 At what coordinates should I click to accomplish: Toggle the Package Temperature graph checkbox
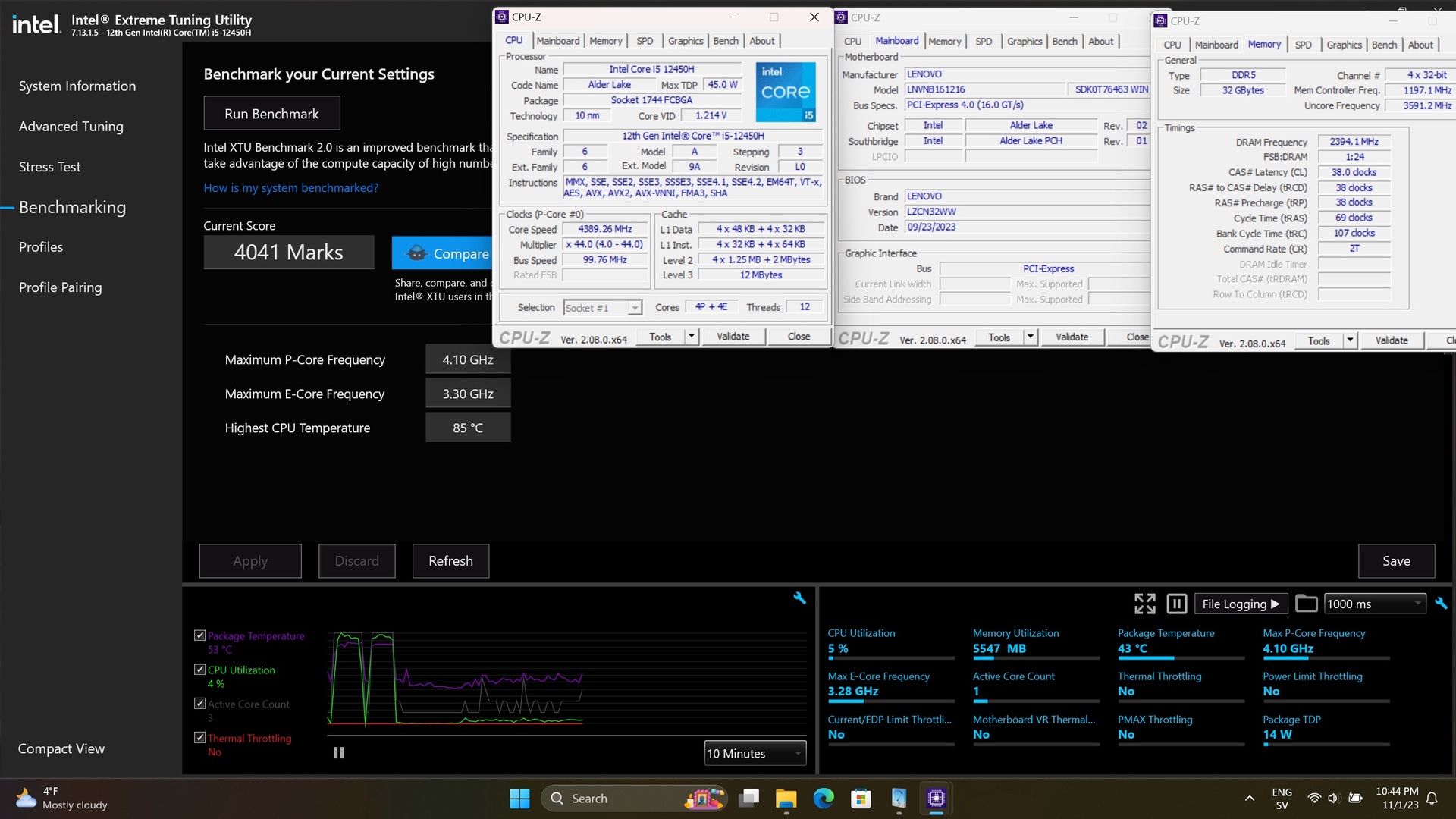click(x=199, y=635)
